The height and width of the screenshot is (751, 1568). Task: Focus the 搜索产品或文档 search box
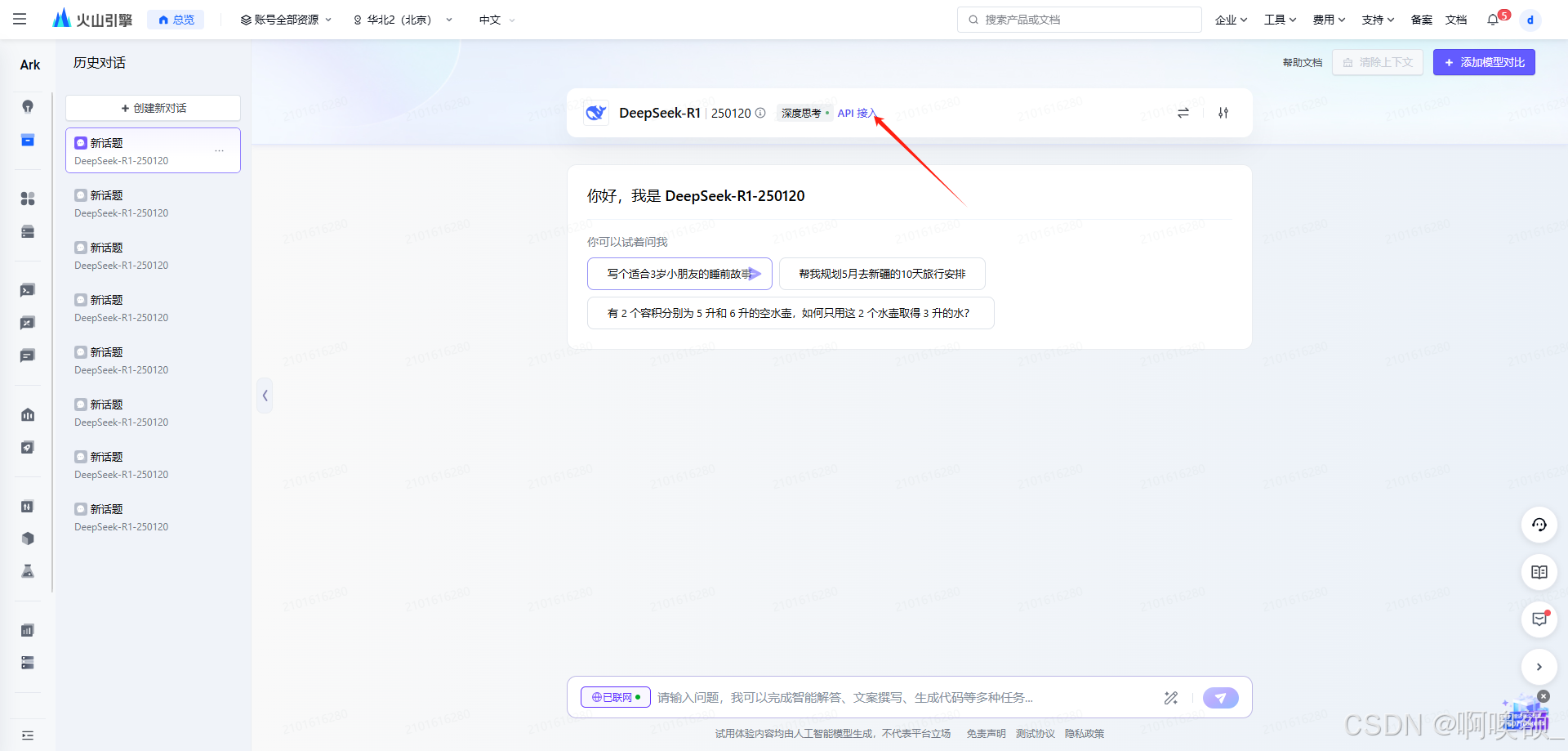[1080, 20]
